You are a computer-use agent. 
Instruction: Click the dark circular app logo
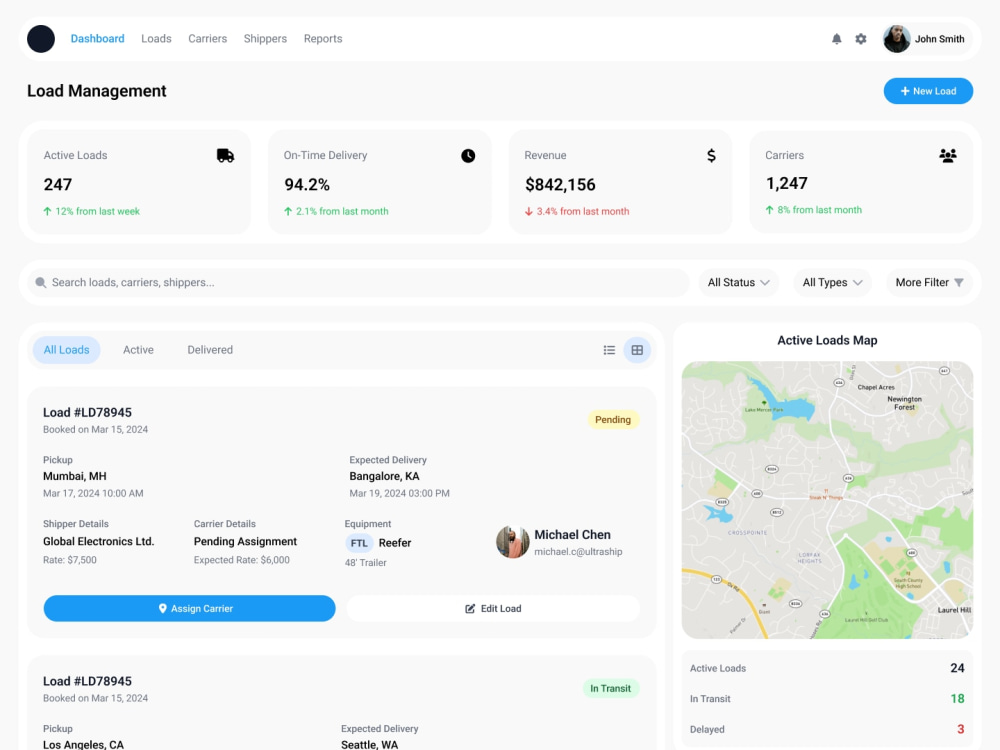(x=41, y=39)
